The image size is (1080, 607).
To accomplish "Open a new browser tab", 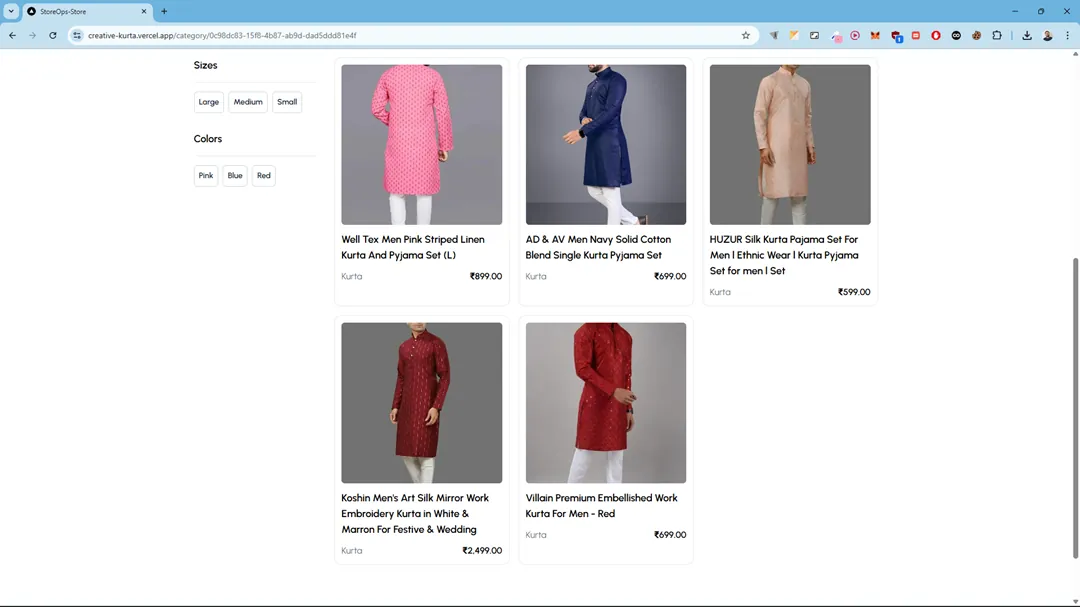I will coord(164,11).
